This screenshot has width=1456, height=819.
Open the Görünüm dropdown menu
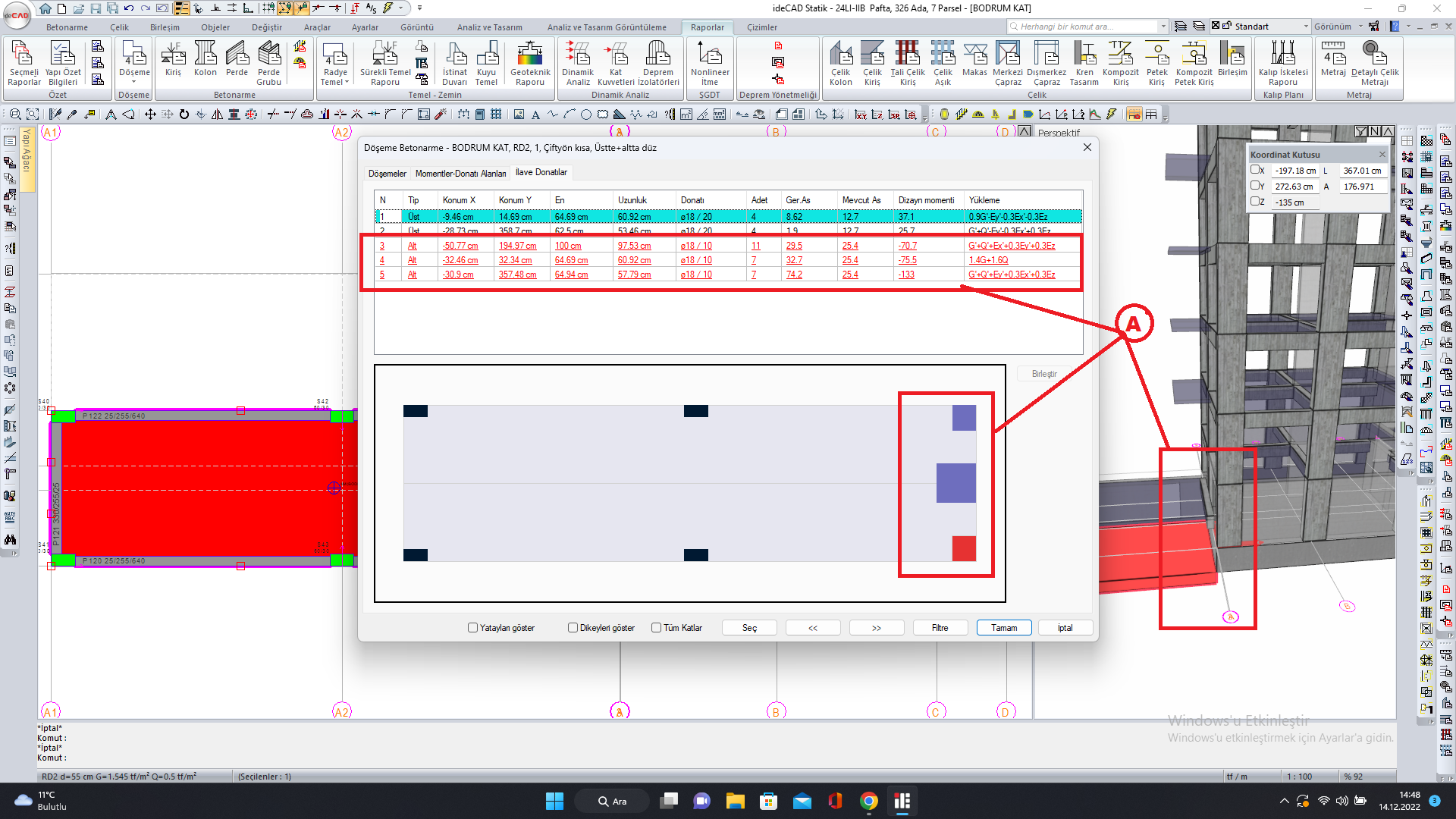pos(1338,27)
